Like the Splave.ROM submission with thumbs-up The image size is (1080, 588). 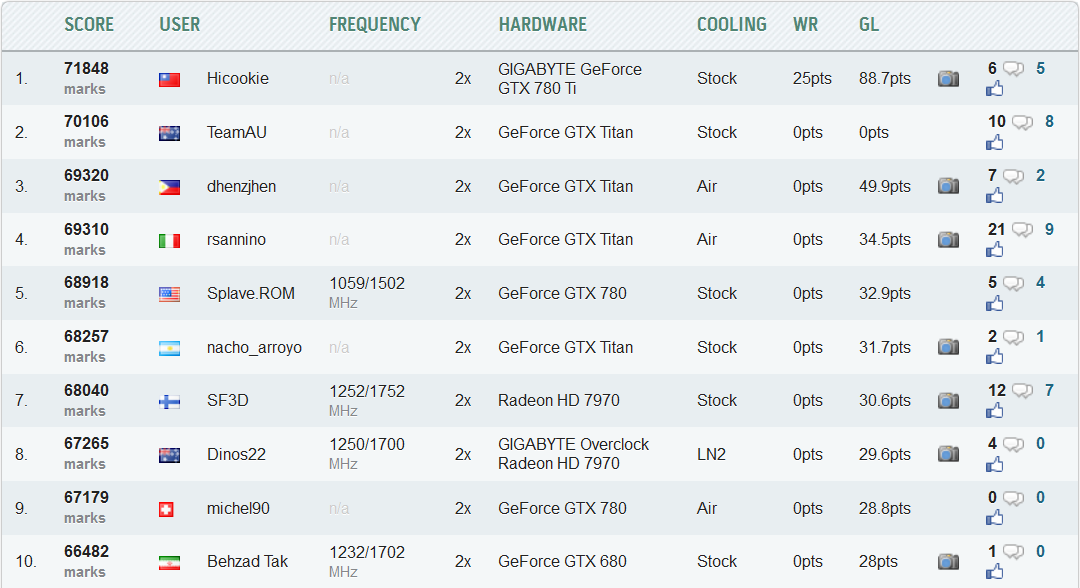pos(995,304)
